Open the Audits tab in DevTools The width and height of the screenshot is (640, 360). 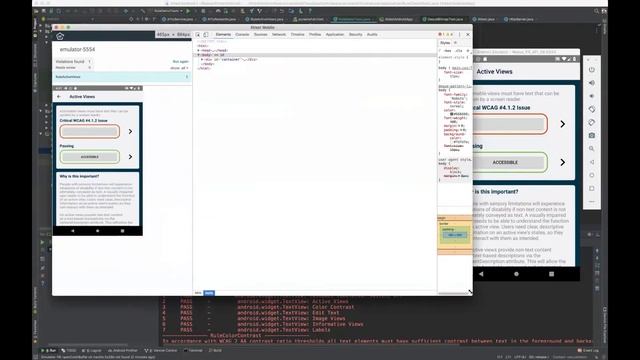372,35
